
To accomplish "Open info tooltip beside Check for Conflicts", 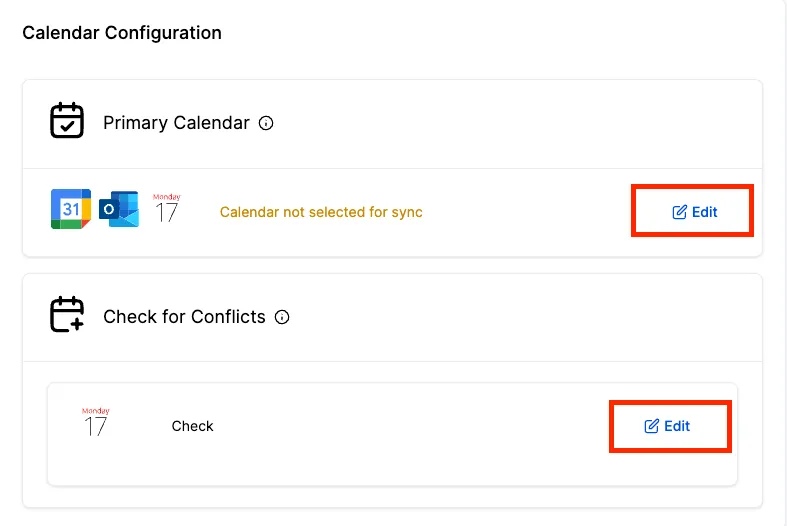I will [x=282, y=318].
